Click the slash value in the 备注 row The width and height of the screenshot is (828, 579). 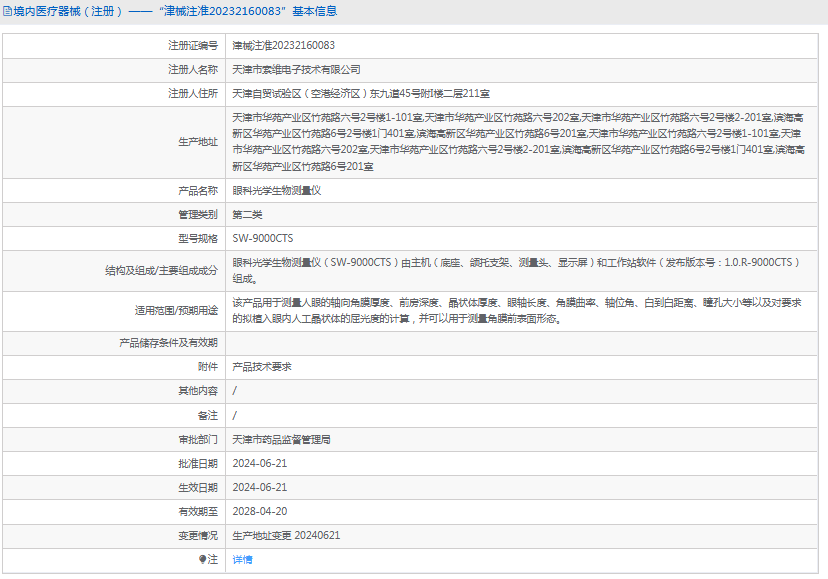[235, 415]
